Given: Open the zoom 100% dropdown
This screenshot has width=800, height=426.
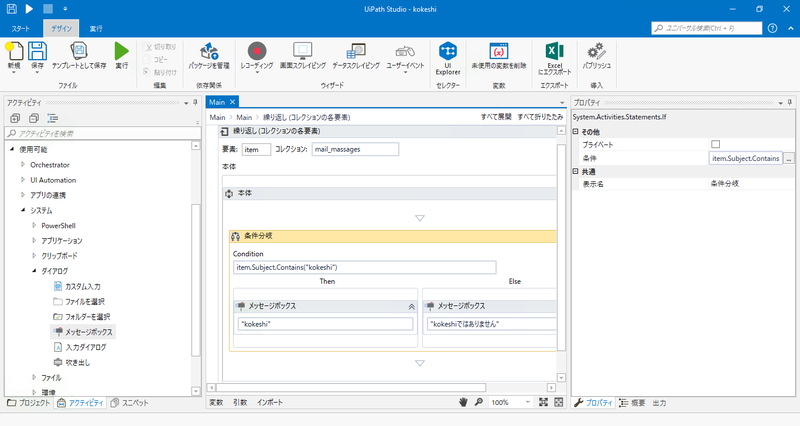Looking at the screenshot, I should point(528,402).
